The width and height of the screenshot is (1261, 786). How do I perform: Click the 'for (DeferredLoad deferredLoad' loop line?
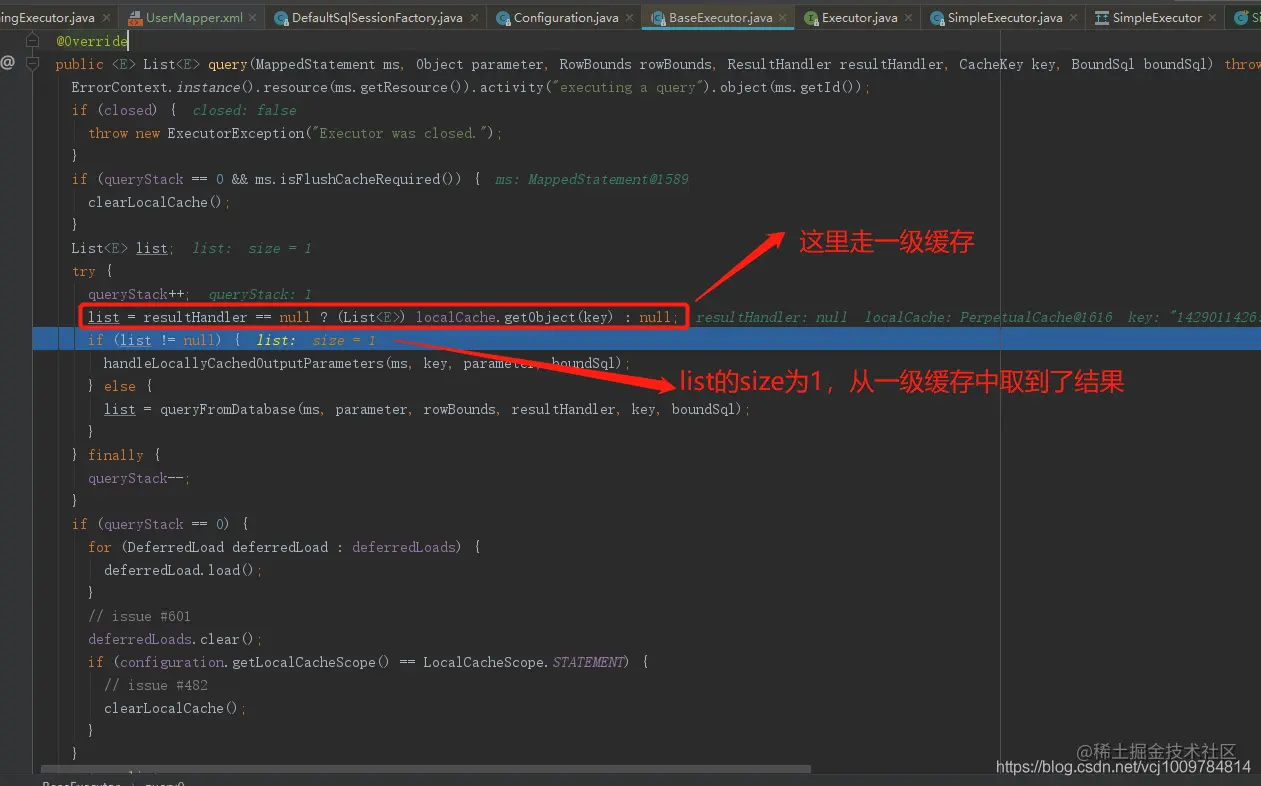(x=284, y=547)
